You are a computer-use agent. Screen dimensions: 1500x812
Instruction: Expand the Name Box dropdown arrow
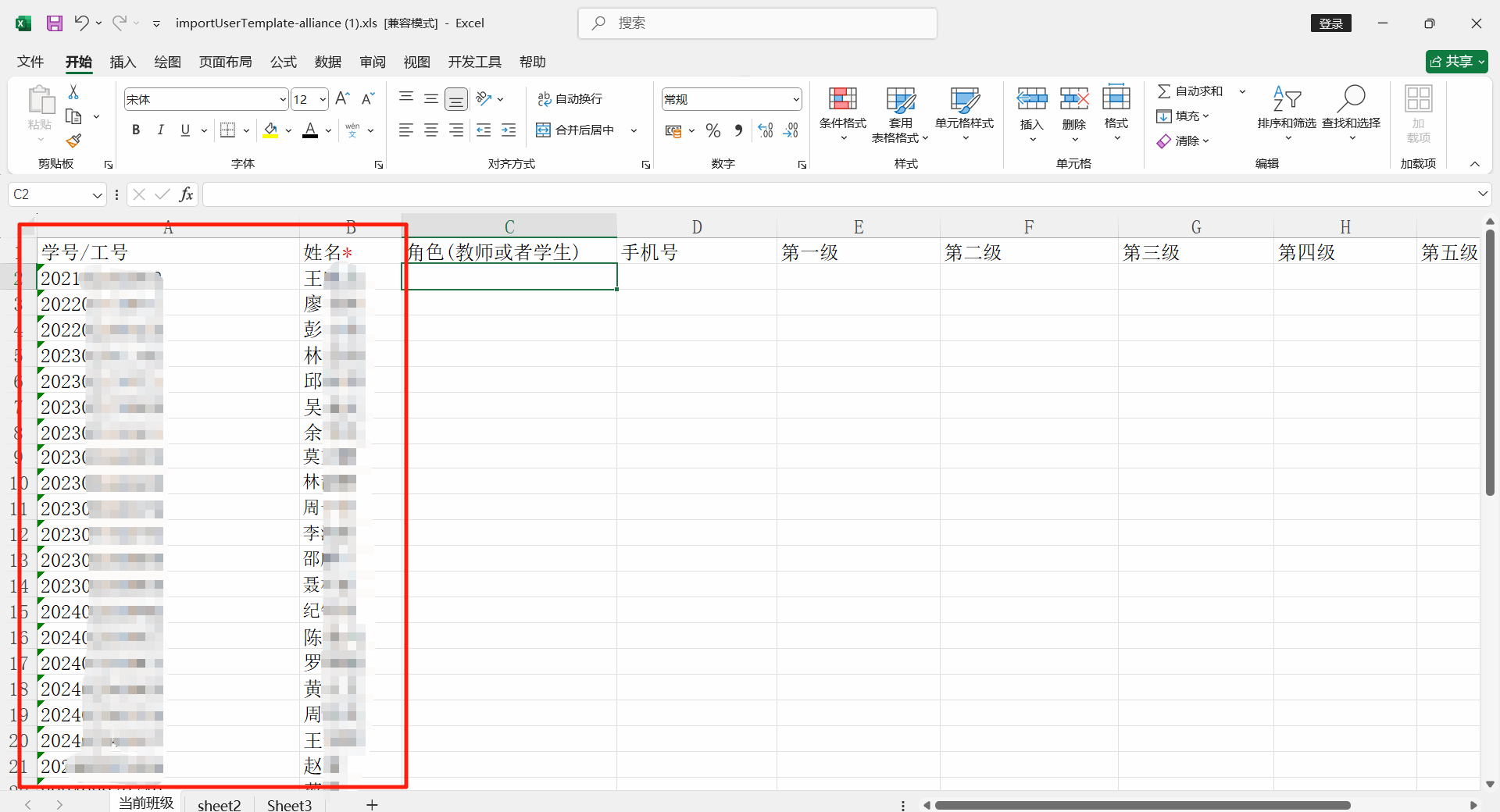click(x=97, y=195)
